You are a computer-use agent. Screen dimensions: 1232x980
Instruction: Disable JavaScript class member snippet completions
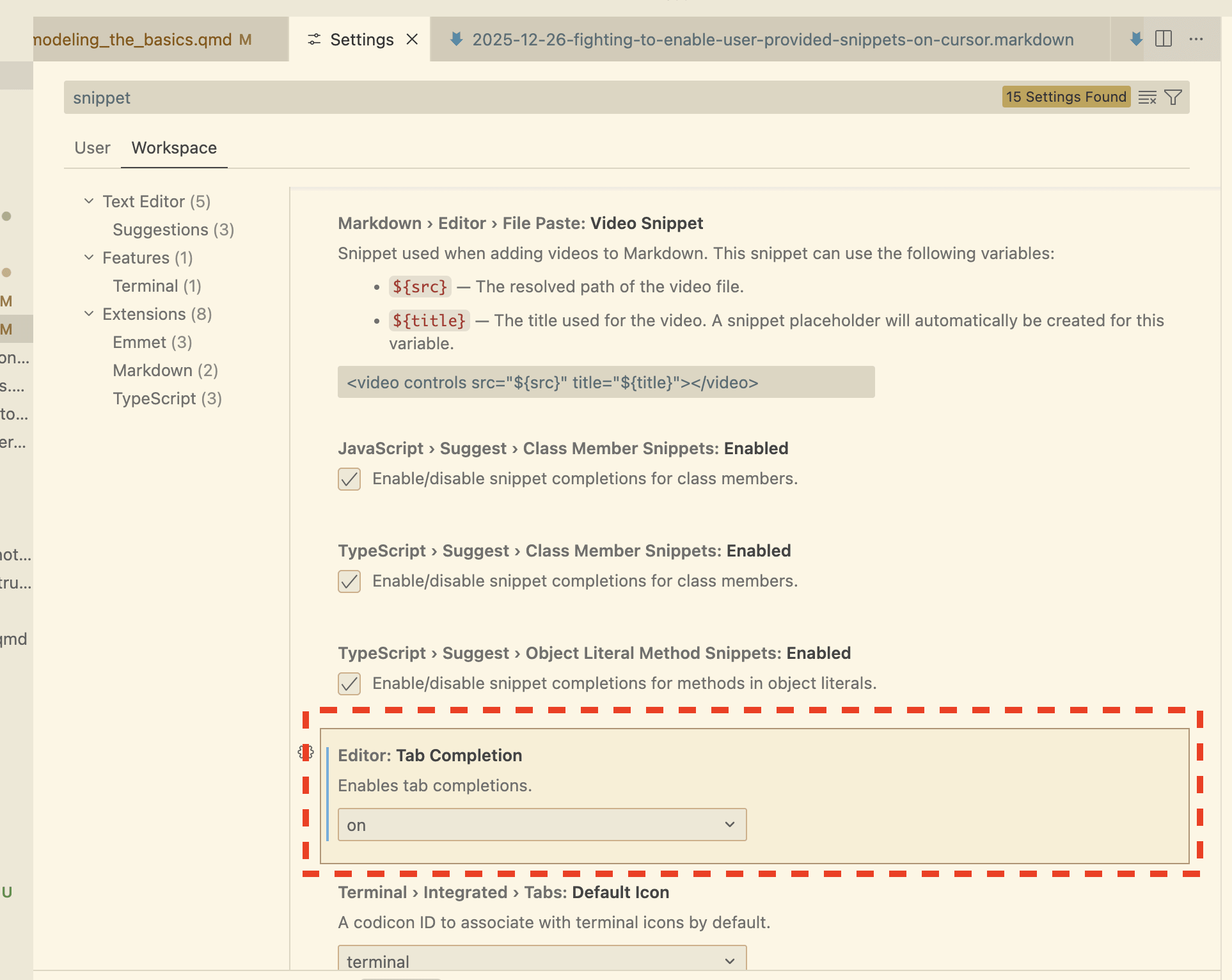tap(349, 478)
